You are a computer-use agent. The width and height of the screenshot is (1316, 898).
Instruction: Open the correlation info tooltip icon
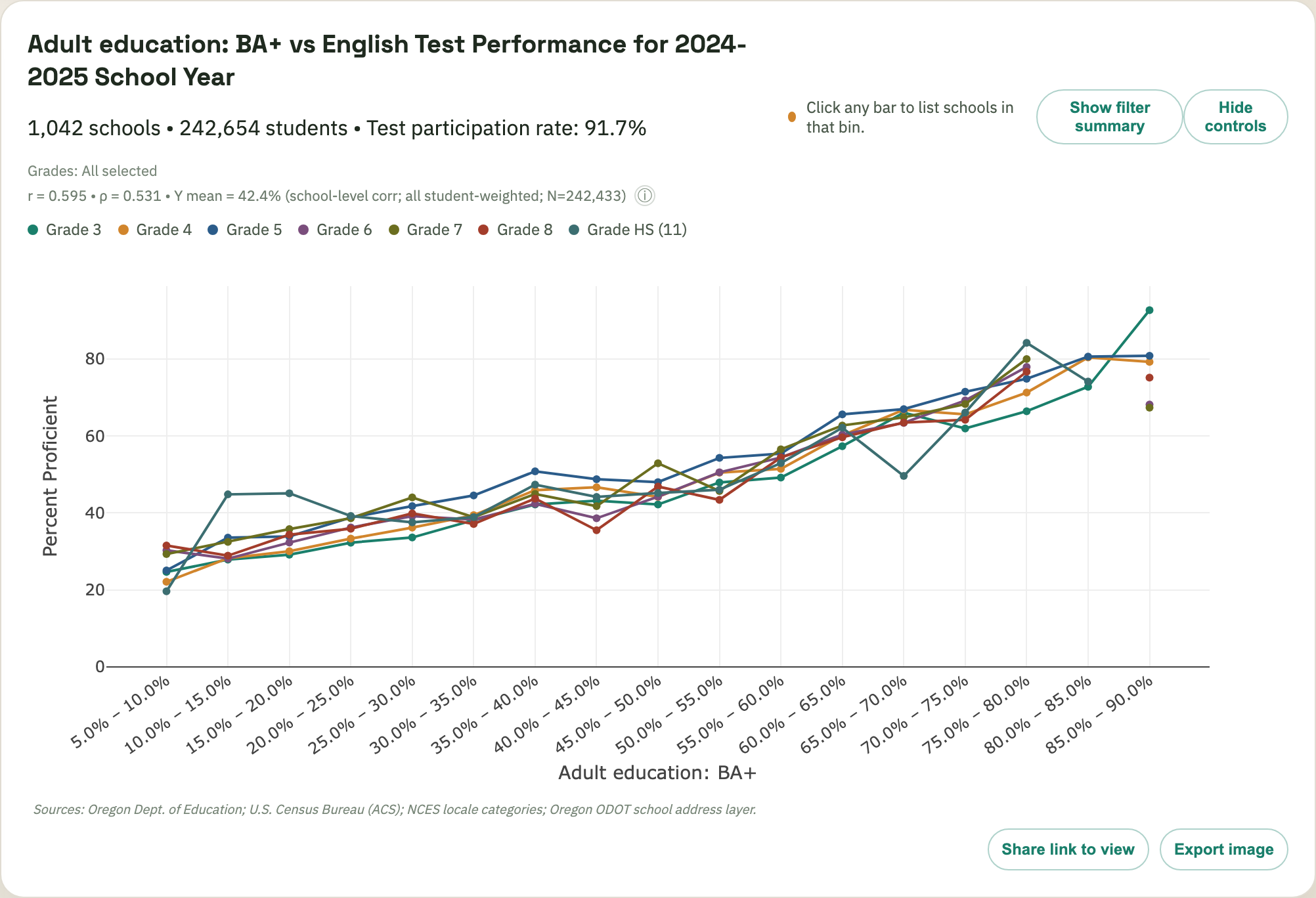[644, 196]
